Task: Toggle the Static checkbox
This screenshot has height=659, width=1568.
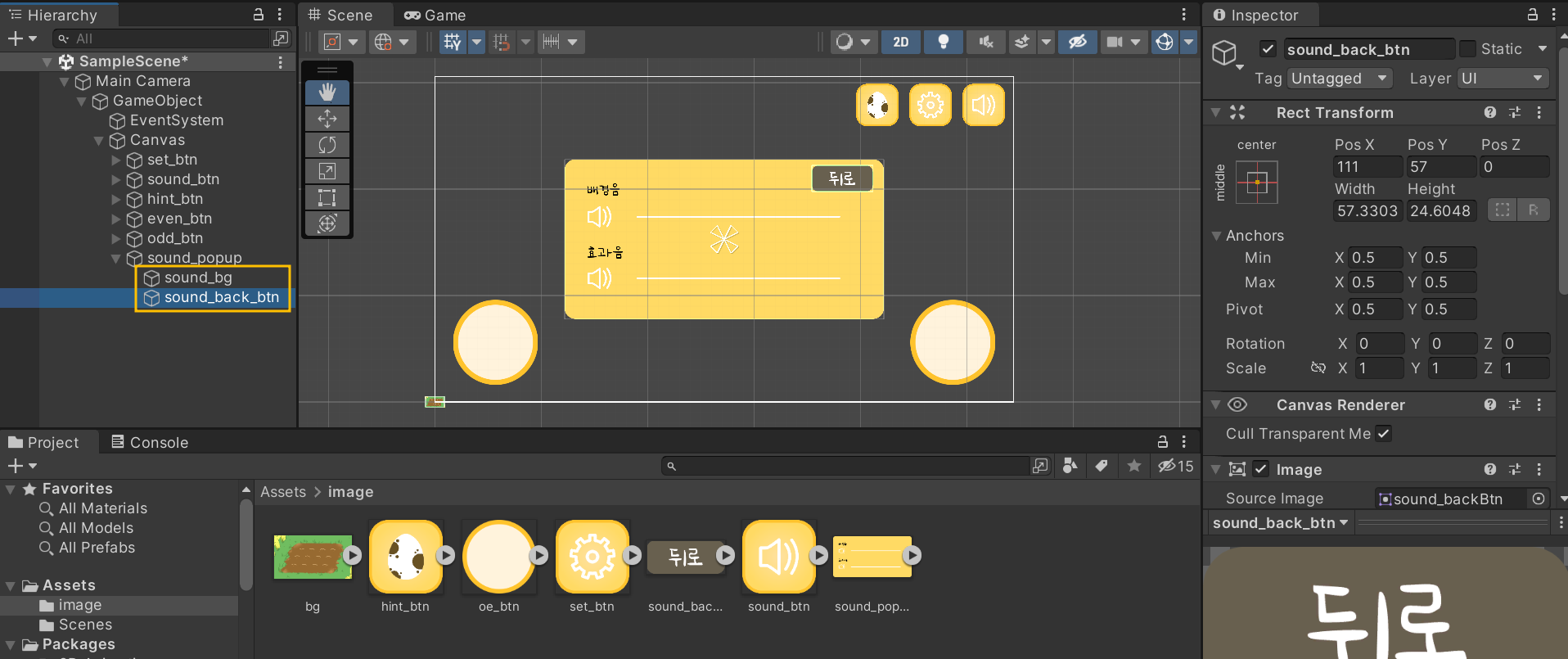Action: [1468, 49]
